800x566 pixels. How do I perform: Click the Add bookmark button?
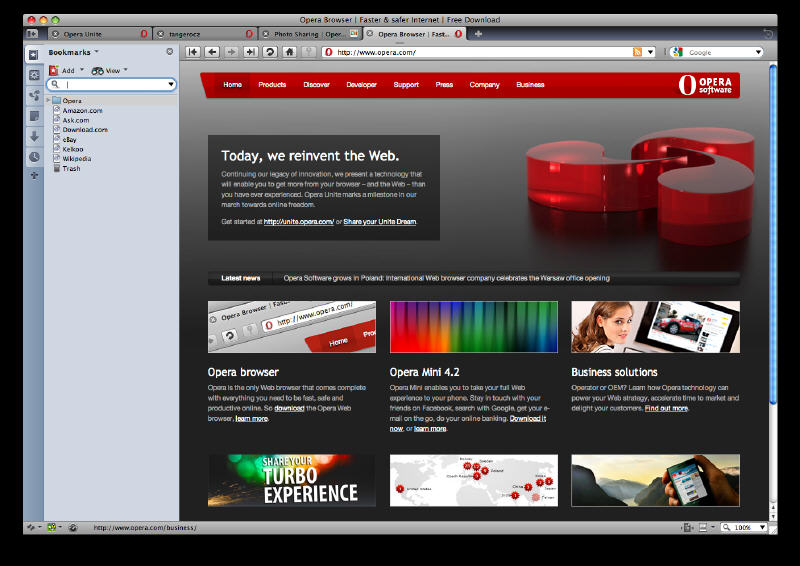[x=62, y=70]
